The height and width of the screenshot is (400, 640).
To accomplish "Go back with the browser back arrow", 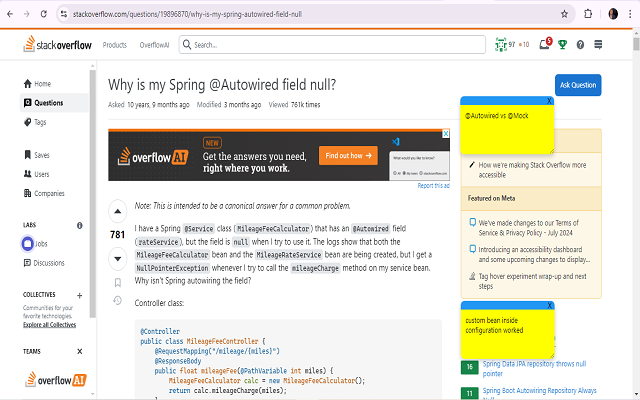I will pyautogui.click(x=10, y=14).
